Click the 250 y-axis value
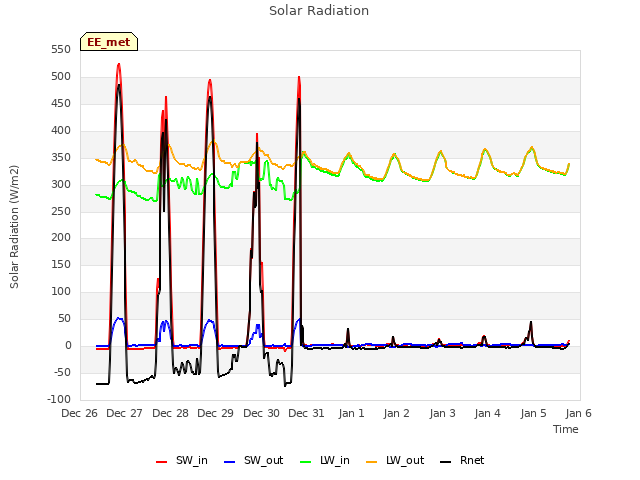Image resolution: width=640 pixels, height=480 pixels. click(x=61, y=211)
